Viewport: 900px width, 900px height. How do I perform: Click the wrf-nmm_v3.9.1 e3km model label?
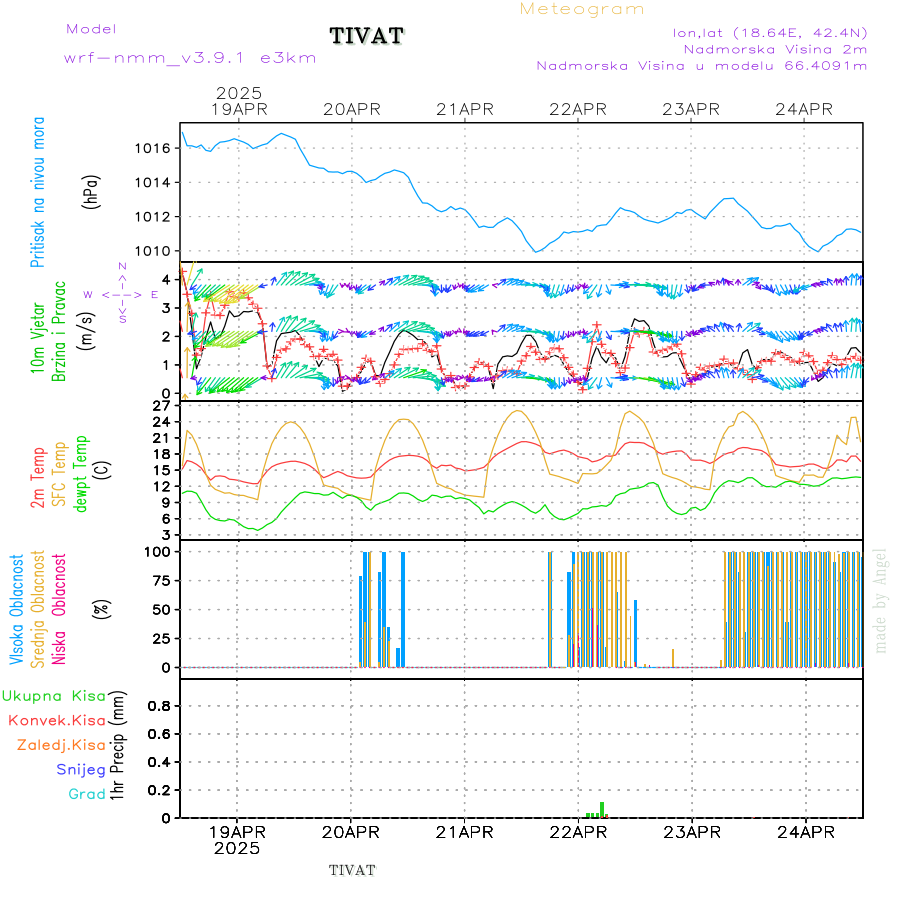coord(190,58)
